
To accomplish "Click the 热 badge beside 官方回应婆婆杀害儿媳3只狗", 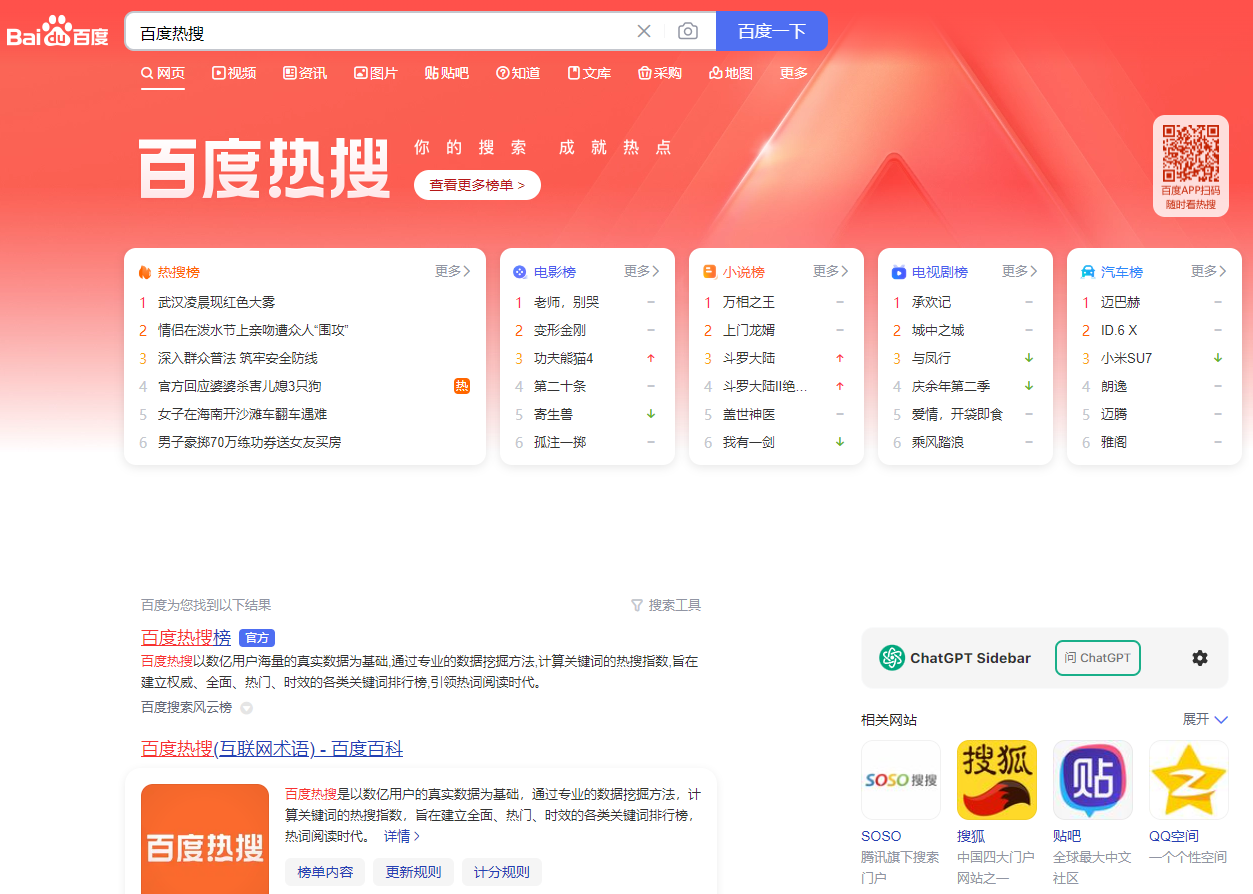I will tap(462, 386).
